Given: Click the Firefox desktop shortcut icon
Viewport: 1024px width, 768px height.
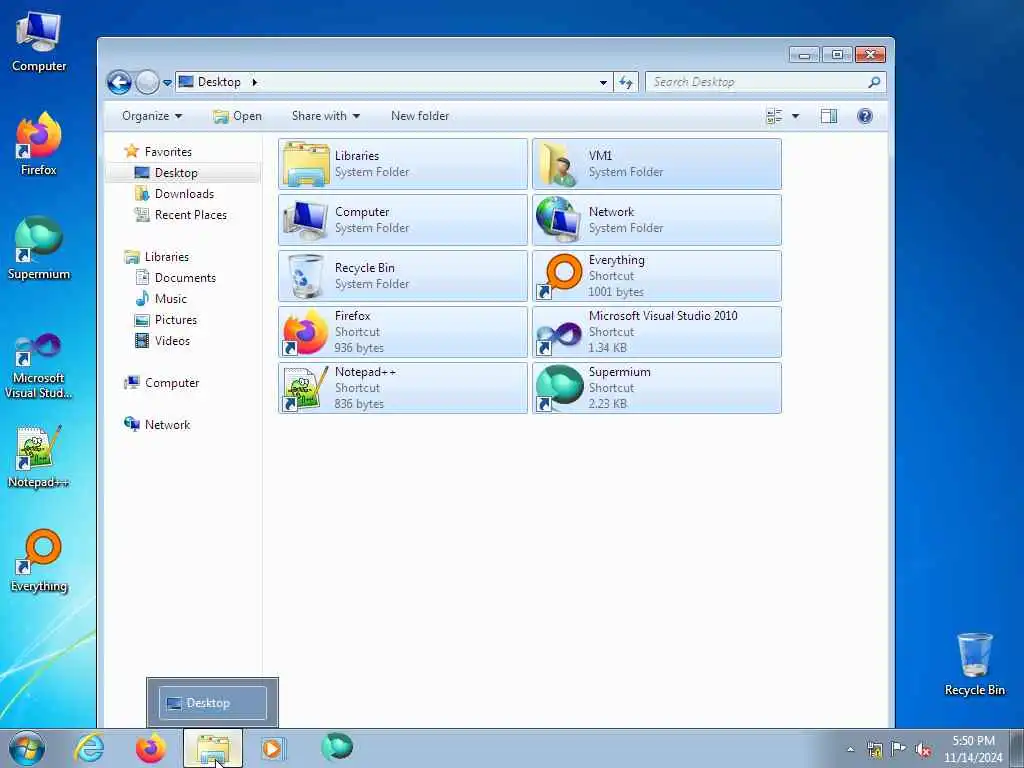Looking at the screenshot, I should pyautogui.click(x=39, y=144).
